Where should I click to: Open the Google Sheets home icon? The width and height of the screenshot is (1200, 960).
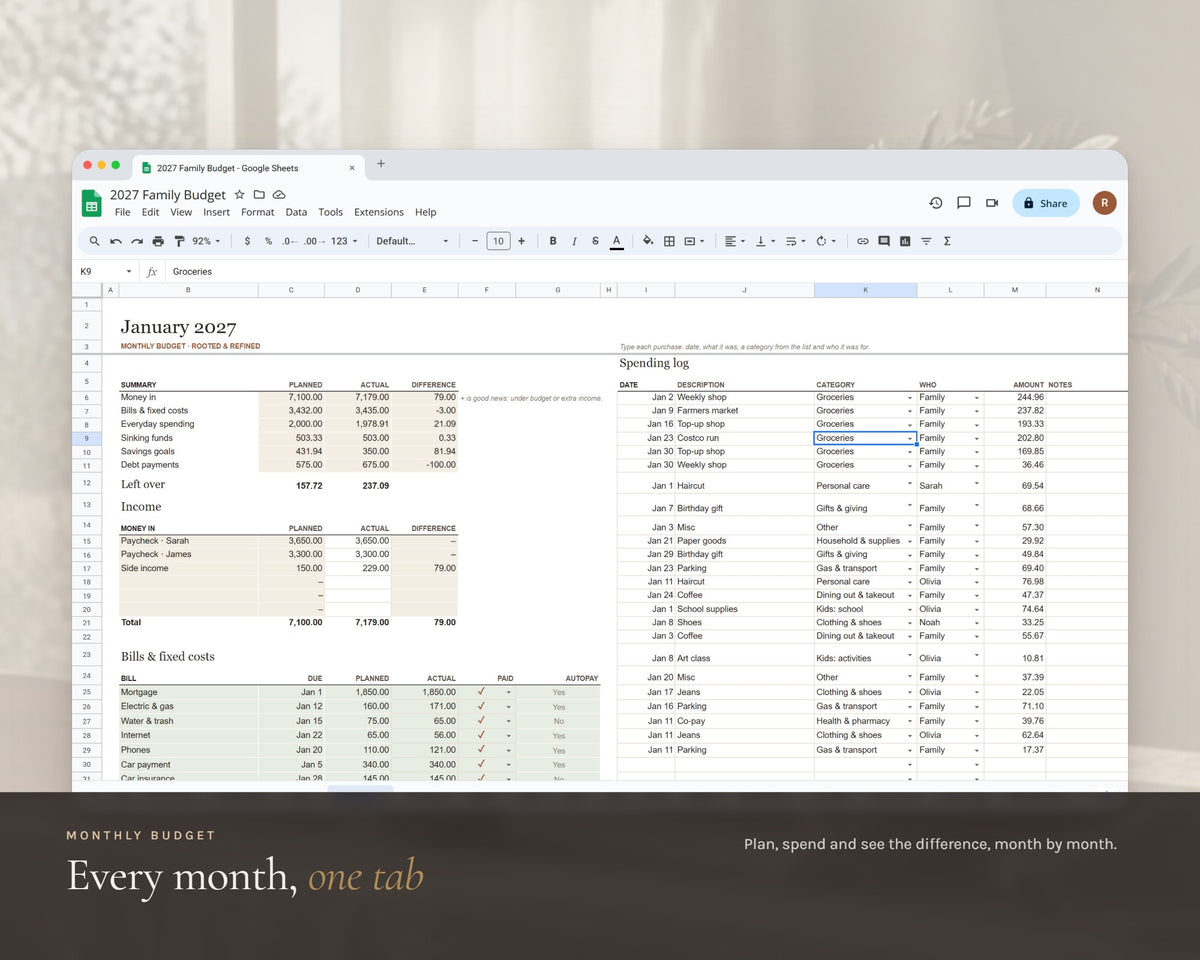click(x=92, y=203)
